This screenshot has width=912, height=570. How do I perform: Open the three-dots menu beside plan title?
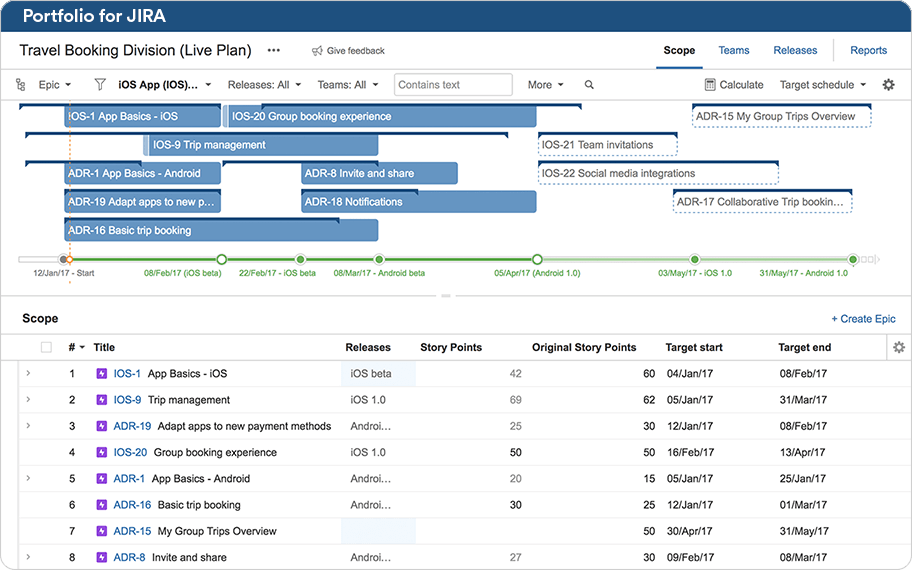(x=274, y=51)
